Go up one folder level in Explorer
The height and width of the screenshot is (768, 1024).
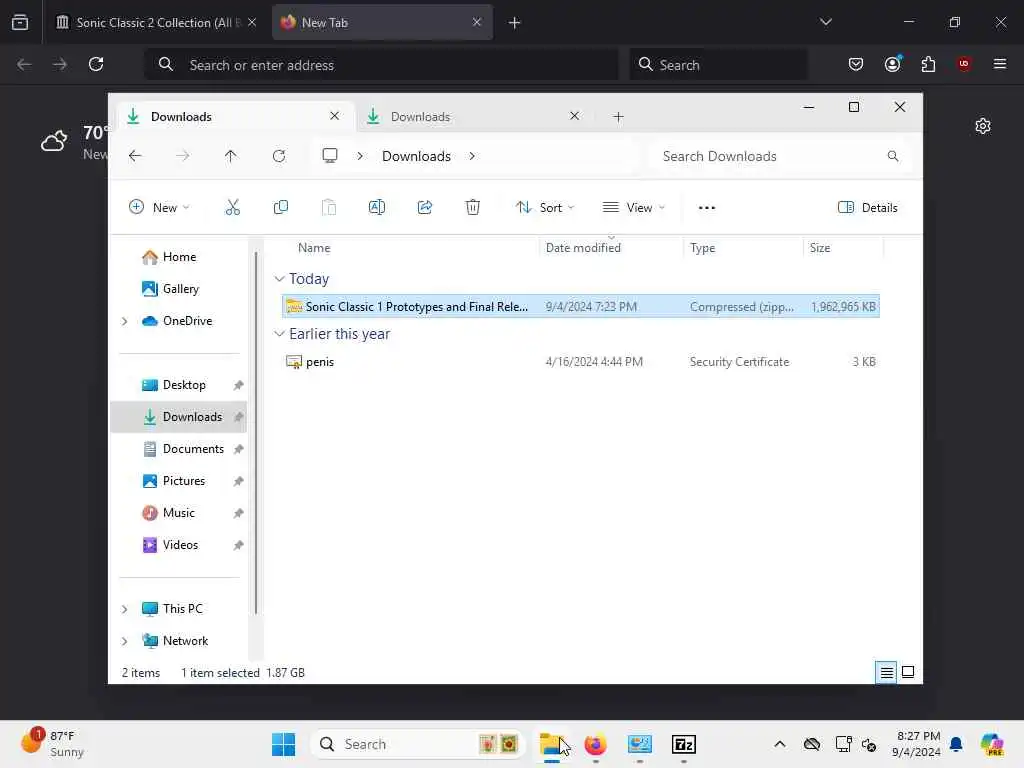tap(231, 156)
